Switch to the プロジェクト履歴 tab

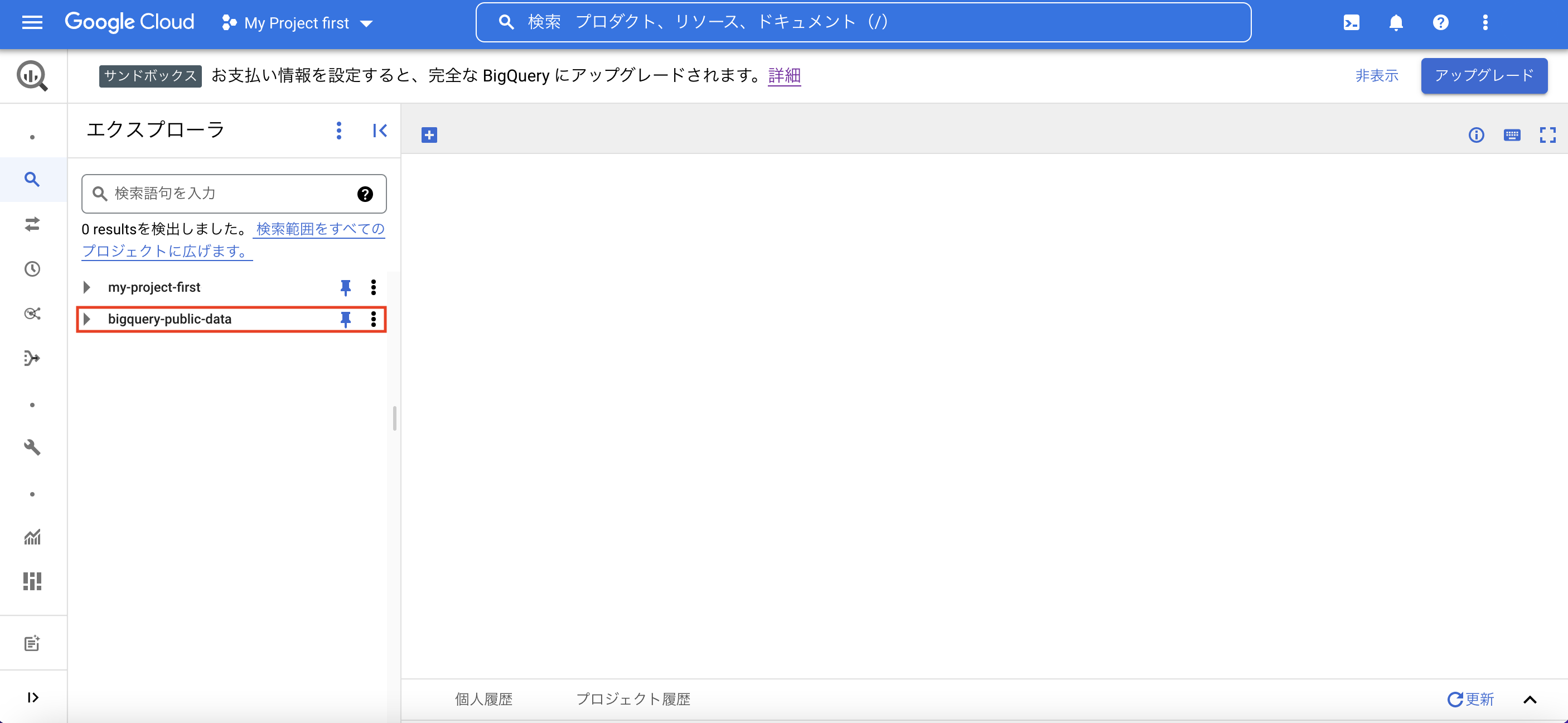(633, 698)
